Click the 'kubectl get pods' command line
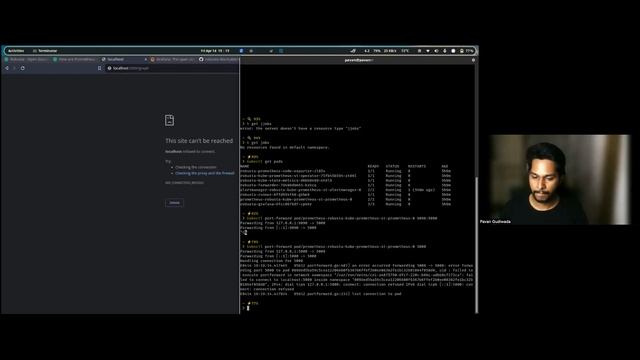 (264, 162)
